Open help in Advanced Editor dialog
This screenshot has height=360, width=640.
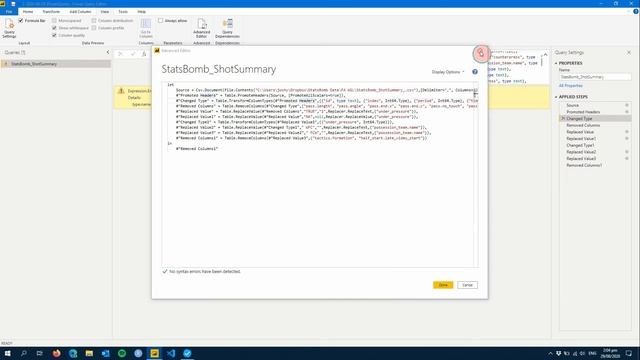click(475, 72)
